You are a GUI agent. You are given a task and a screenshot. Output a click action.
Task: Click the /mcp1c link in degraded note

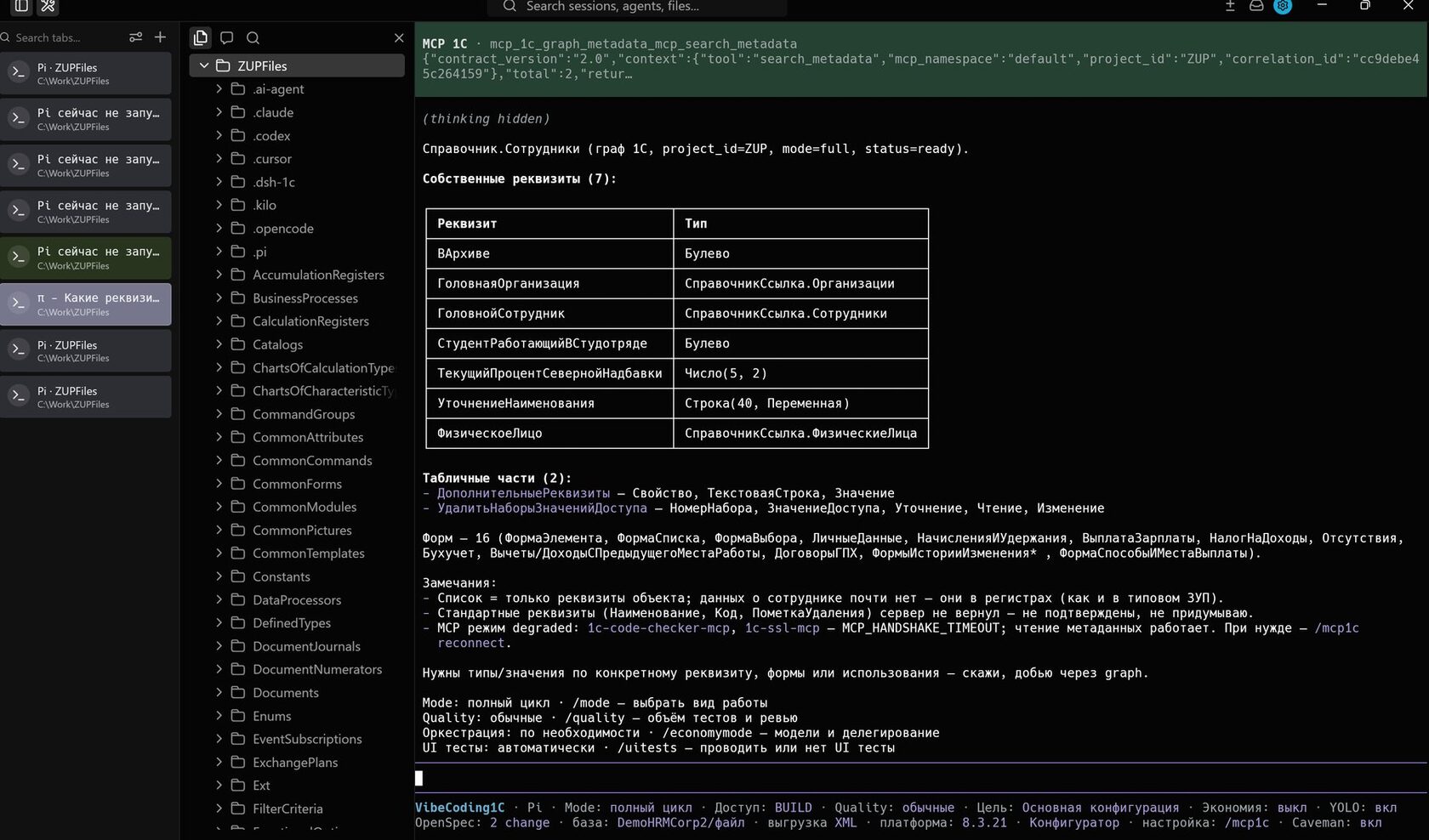[1336, 628]
